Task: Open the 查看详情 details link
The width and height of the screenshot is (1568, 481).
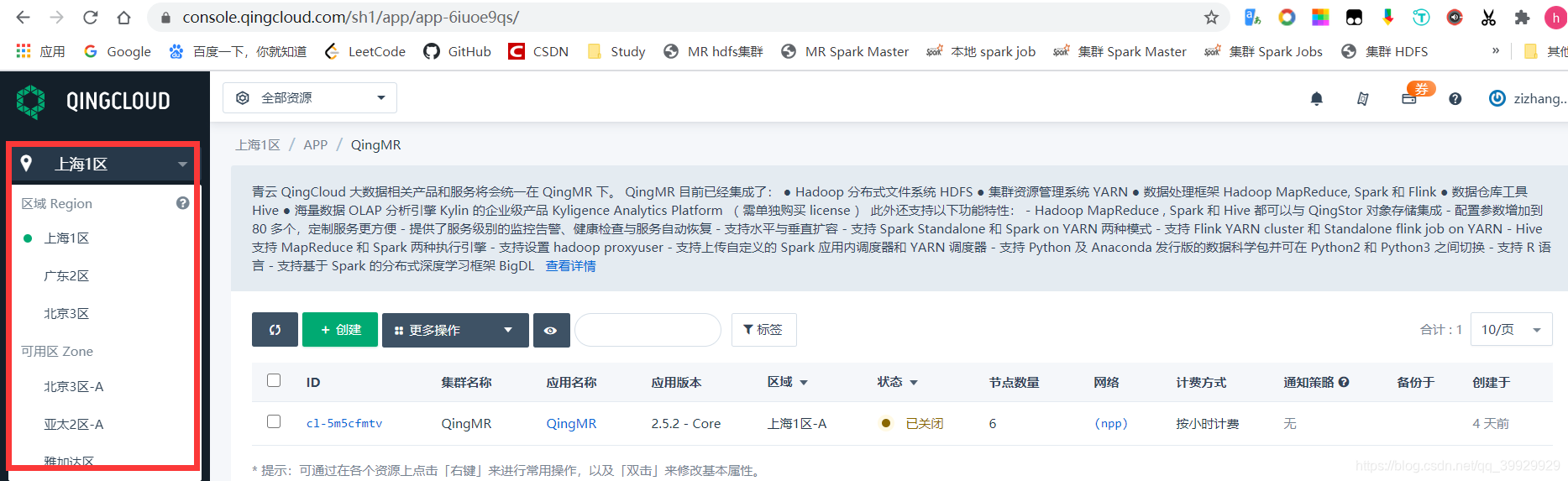Action: [571, 266]
